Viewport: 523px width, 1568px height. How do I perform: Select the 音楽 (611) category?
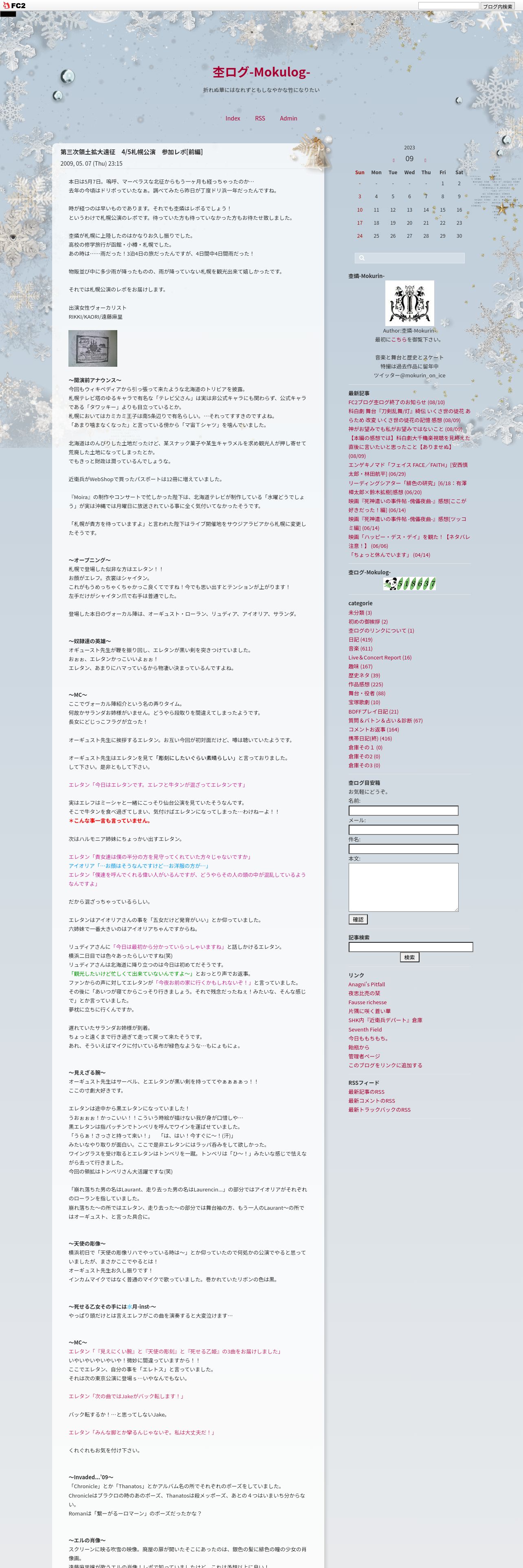click(360, 648)
